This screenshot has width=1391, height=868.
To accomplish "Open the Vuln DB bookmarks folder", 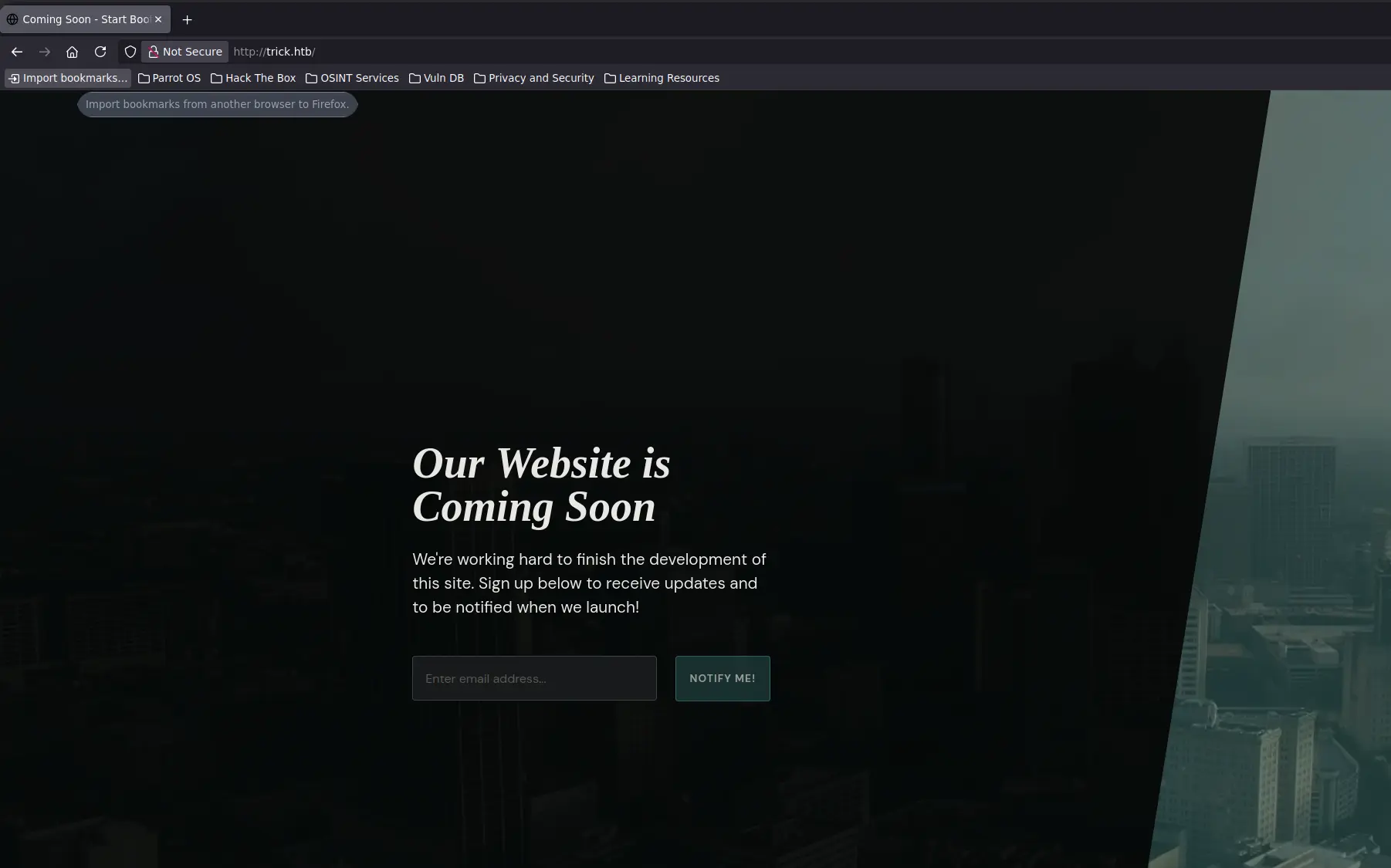I will (x=436, y=78).
